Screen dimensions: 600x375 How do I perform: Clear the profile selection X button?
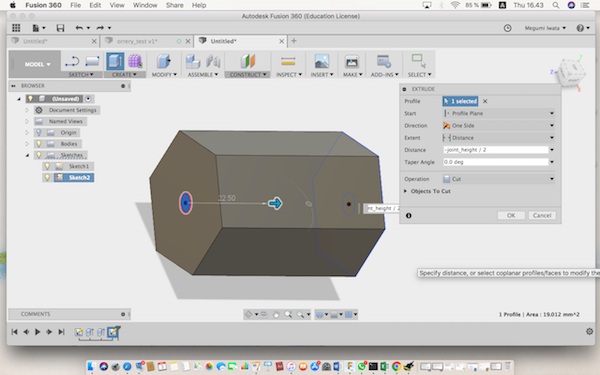pyautogui.click(x=485, y=101)
